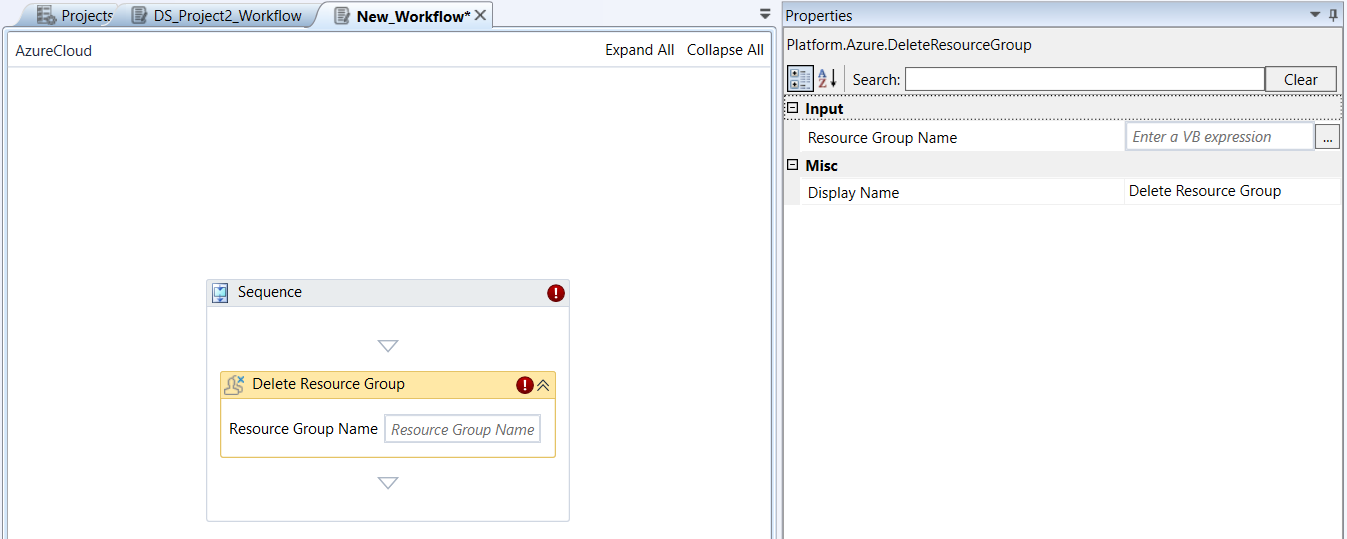Close the New_Workflow* tab
This screenshot has height=539, width=1347.
pyautogui.click(x=480, y=15)
